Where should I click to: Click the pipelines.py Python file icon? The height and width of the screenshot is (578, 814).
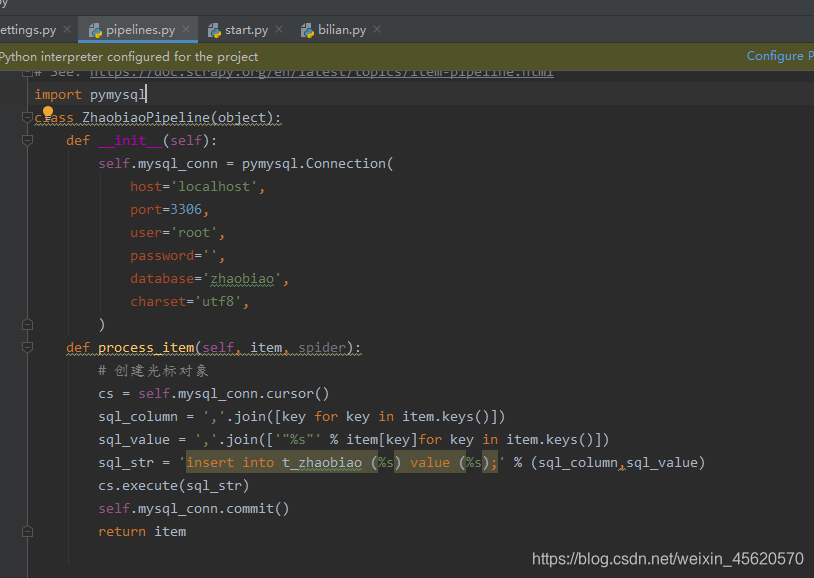tap(95, 31)
